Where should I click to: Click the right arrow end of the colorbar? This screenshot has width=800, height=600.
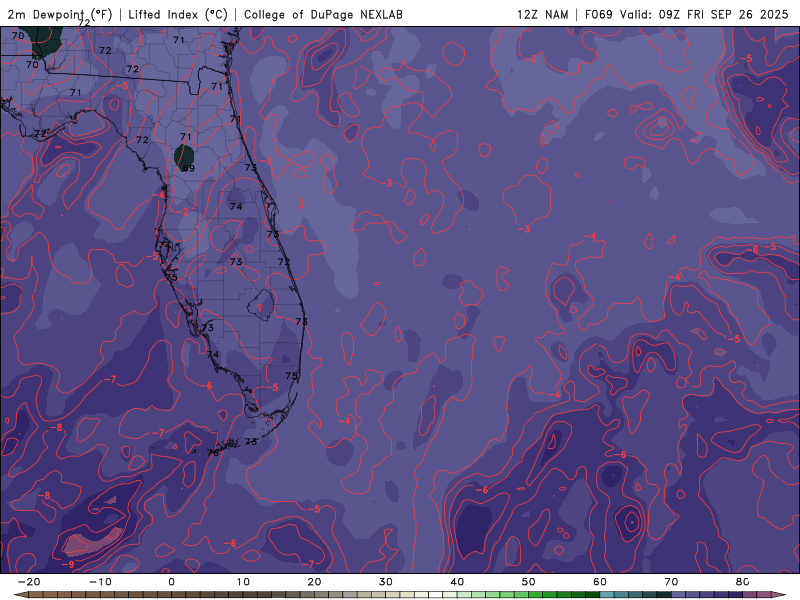[780, 595]
